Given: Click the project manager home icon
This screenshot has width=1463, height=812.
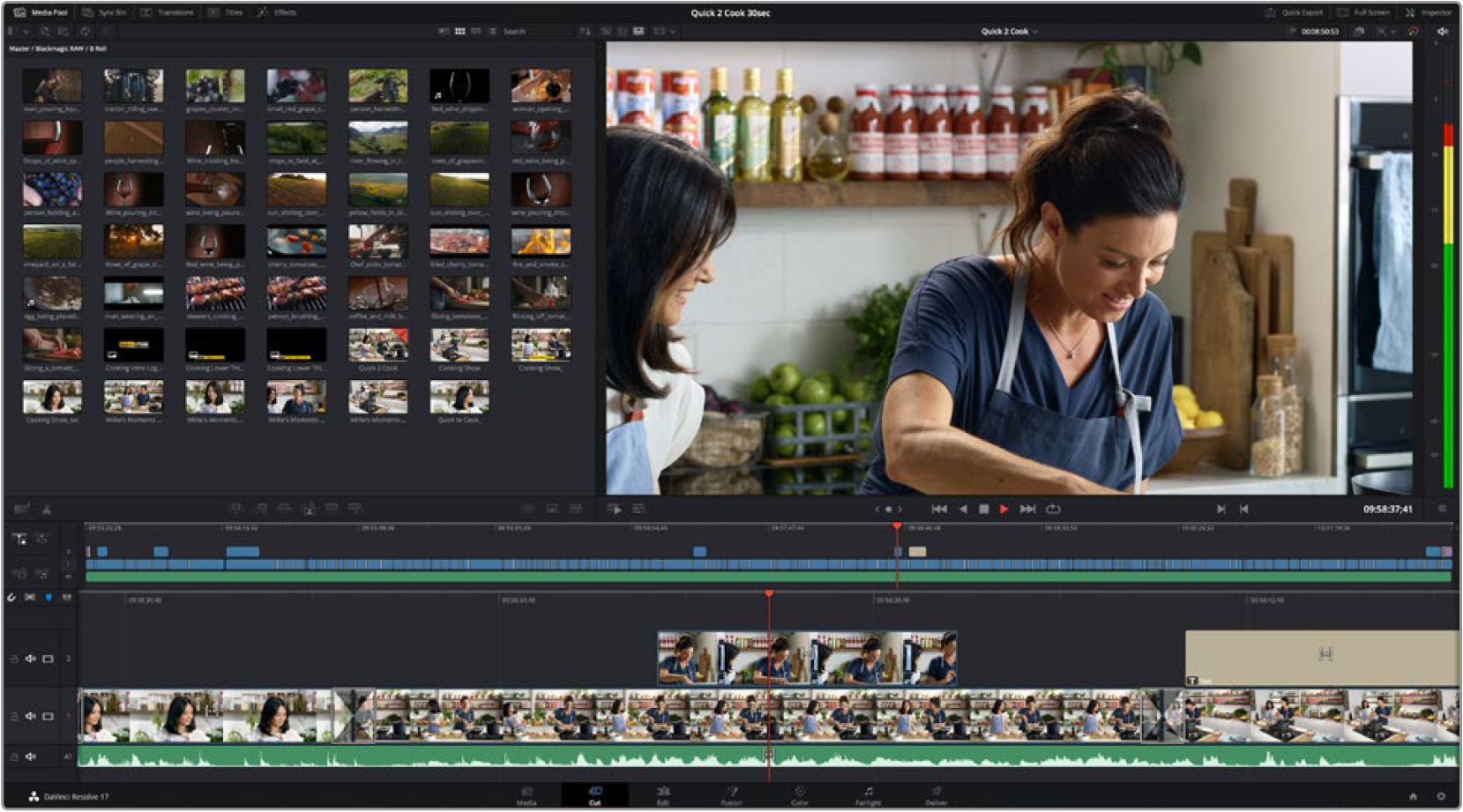Looking at the screenshot, I should pos(1413,796).
